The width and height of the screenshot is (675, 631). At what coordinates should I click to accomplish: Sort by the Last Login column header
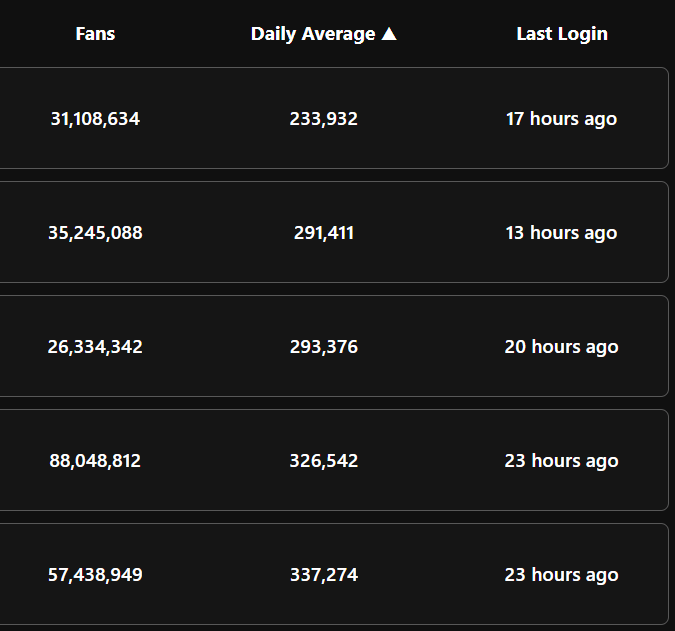[x=561, y=34]
